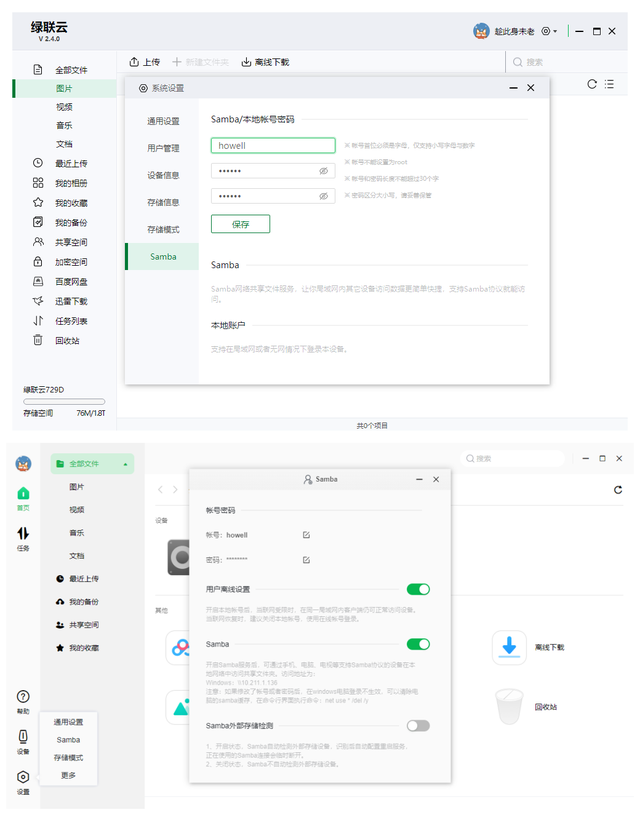Click the 保存 button
Image resolution: width=640 pixels, height=815 pixels.
click(240, 224)
